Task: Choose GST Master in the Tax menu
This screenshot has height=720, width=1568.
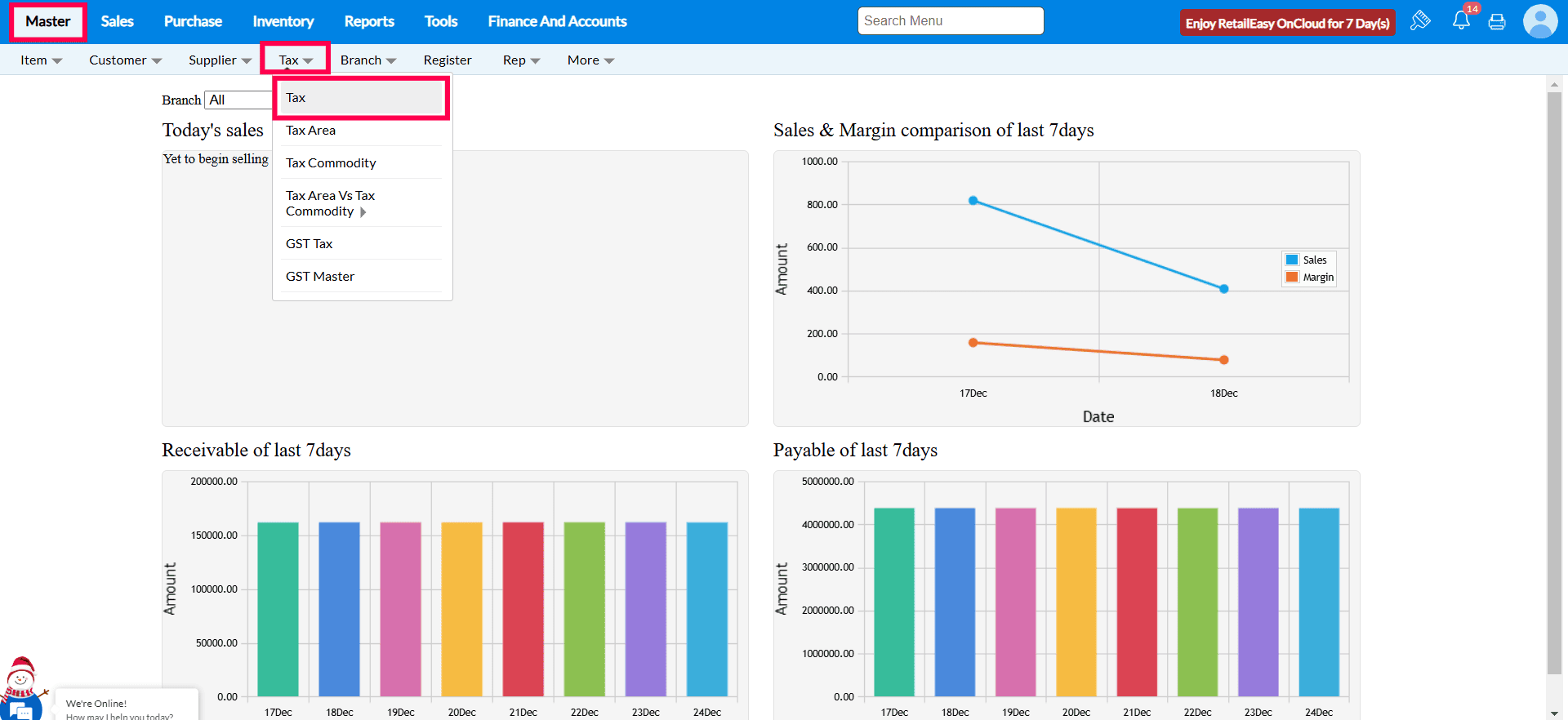Action: (x=320, y=277)
